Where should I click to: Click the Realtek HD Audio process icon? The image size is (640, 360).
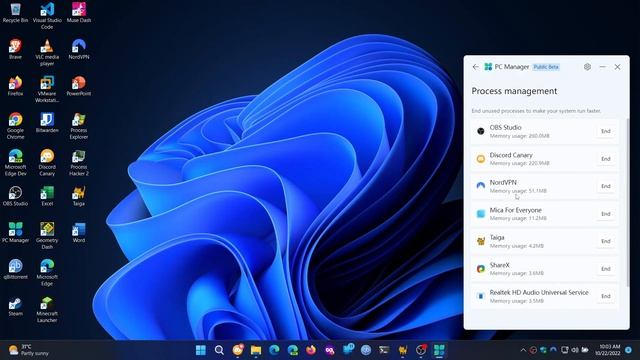(481, 296)
